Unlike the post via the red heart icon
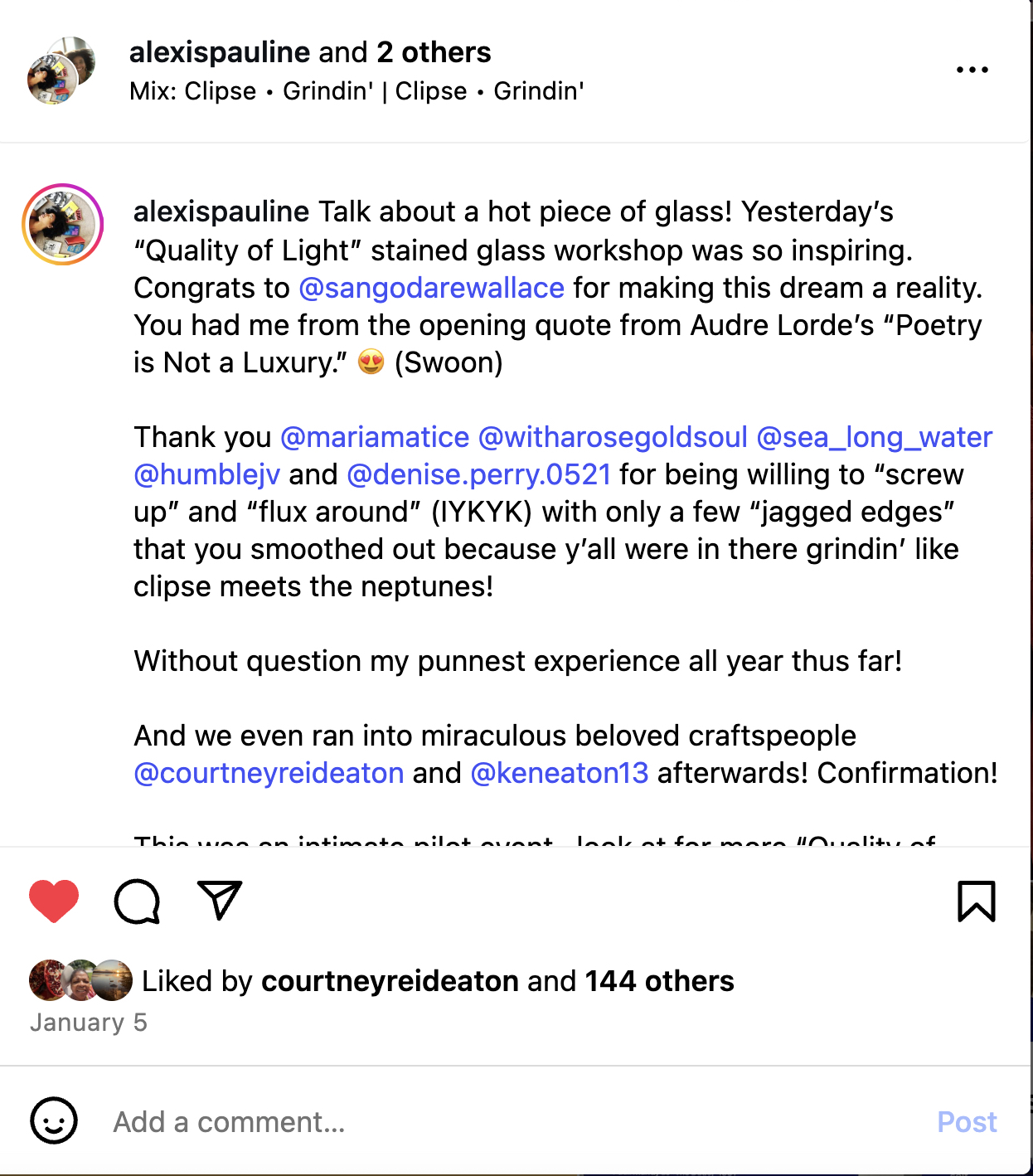Viewport: 1033px width, 1176px height. click(x=52, y=901)
